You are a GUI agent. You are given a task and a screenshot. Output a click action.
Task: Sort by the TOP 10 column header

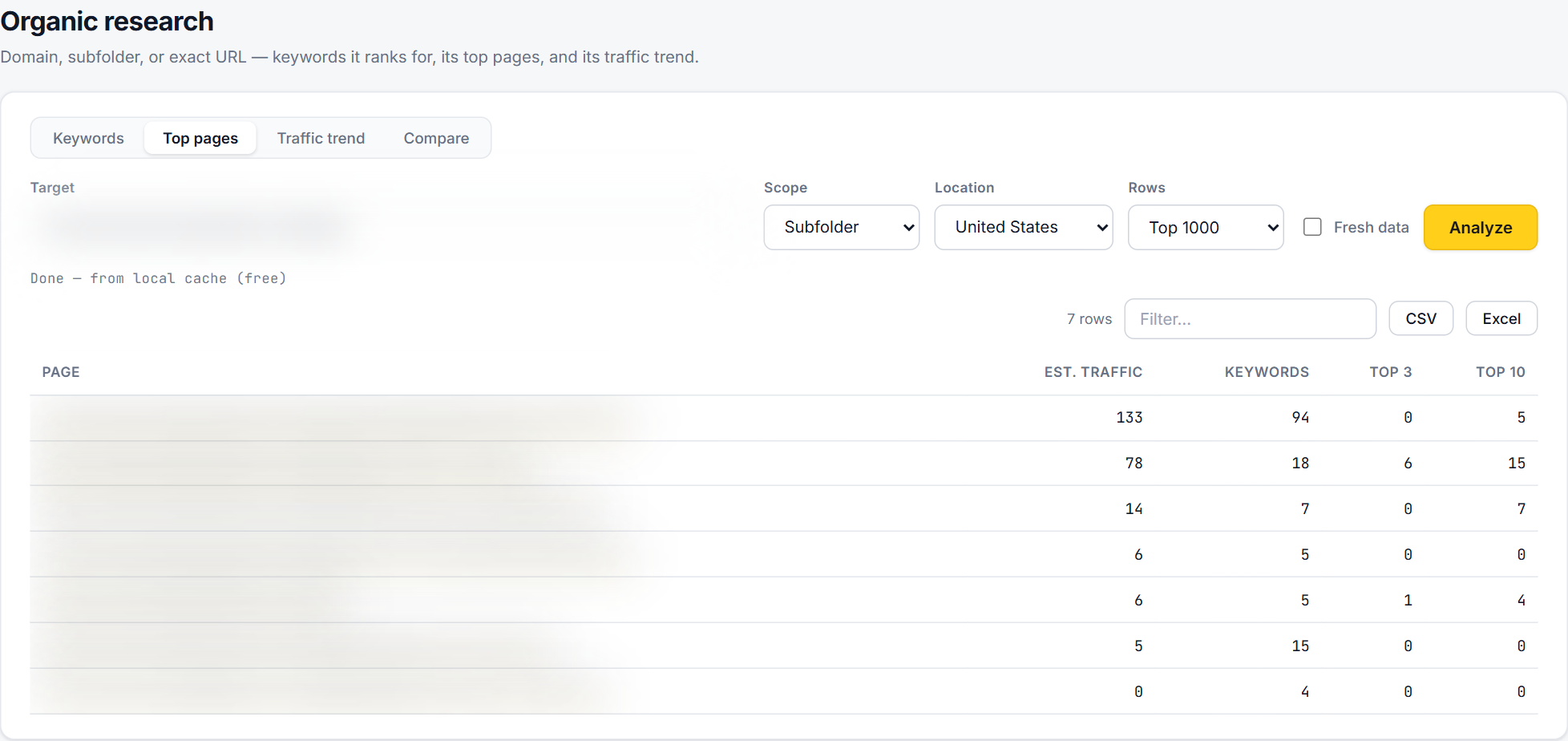click(x=1500, y=372)
